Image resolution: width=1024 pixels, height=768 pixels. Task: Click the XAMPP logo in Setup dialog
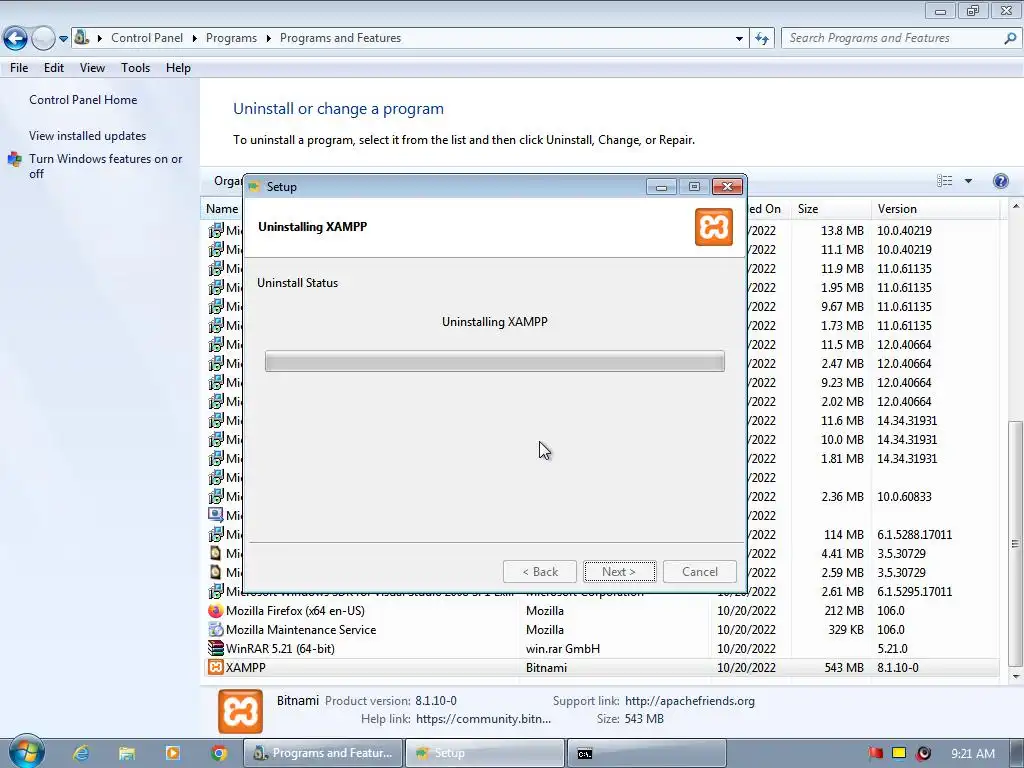tap(714, 227)
